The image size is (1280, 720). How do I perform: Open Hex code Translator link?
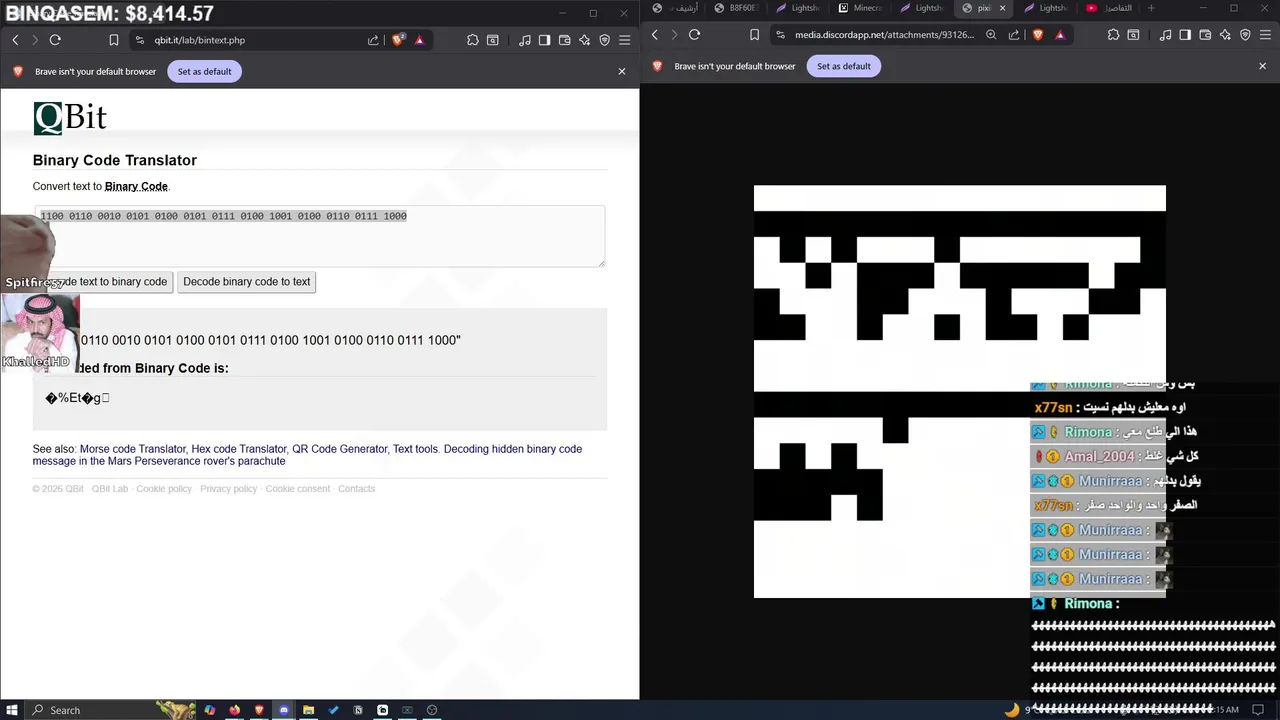point(239,449)
